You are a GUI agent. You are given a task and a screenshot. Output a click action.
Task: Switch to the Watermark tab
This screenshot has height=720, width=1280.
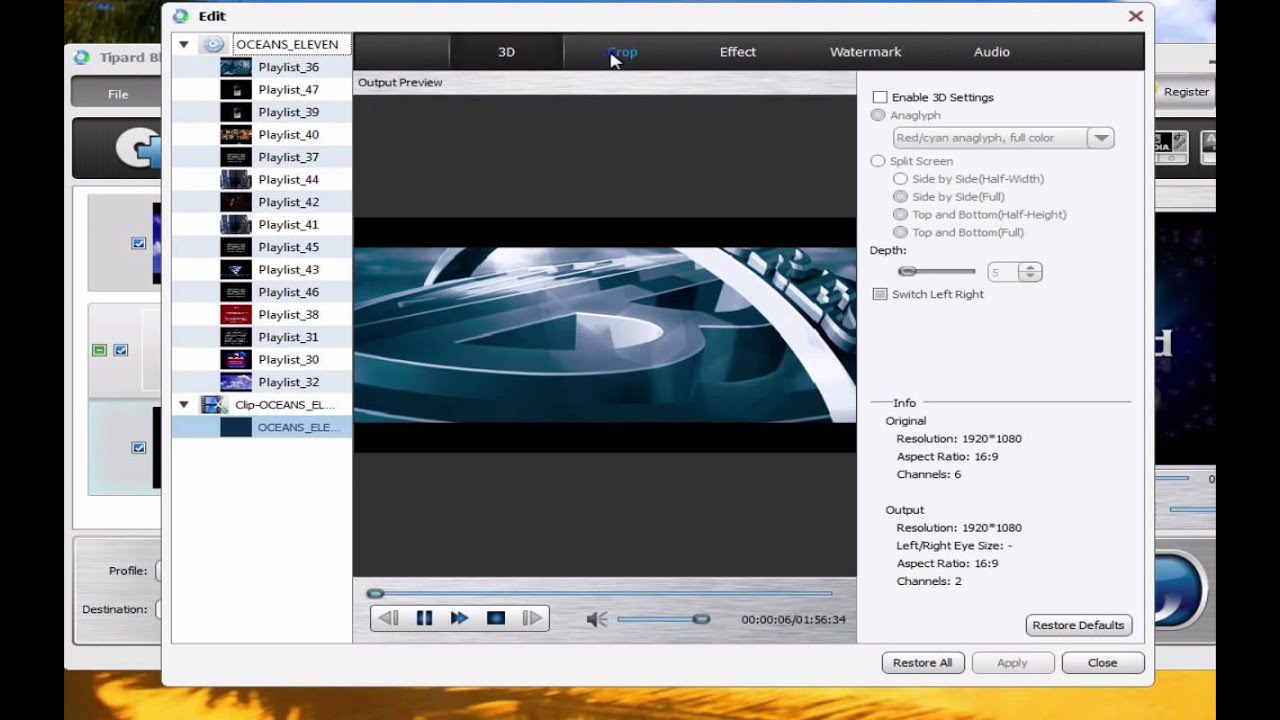click(x=865, y=52)
